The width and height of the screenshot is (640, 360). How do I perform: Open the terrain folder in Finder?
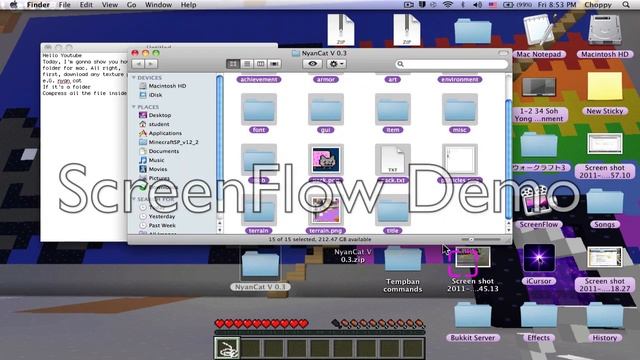click(x=259, y=211)
